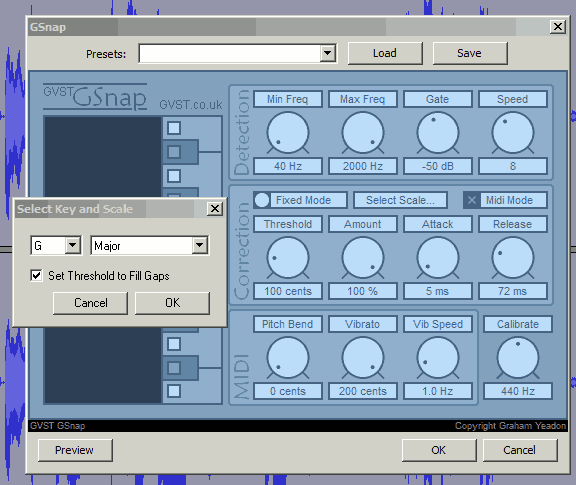The height and width of the screenshot is (485, 576).
Task: Click the GSnap logo
Action: [x=95, y=97]
